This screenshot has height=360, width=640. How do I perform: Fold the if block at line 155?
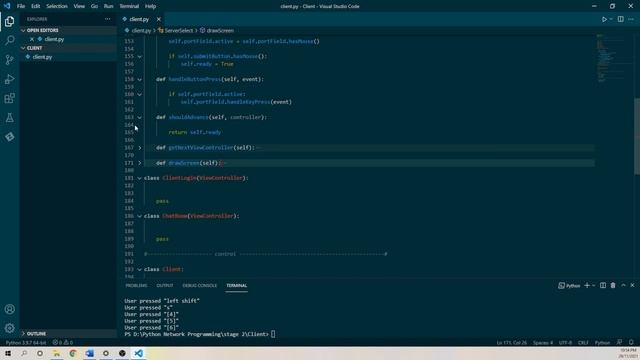point(140,56)
